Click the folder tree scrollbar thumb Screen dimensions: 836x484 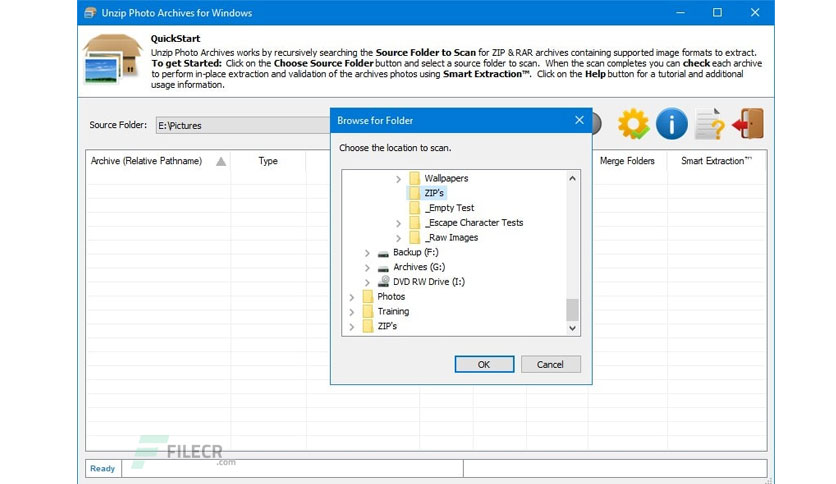(x=572, y=310)
